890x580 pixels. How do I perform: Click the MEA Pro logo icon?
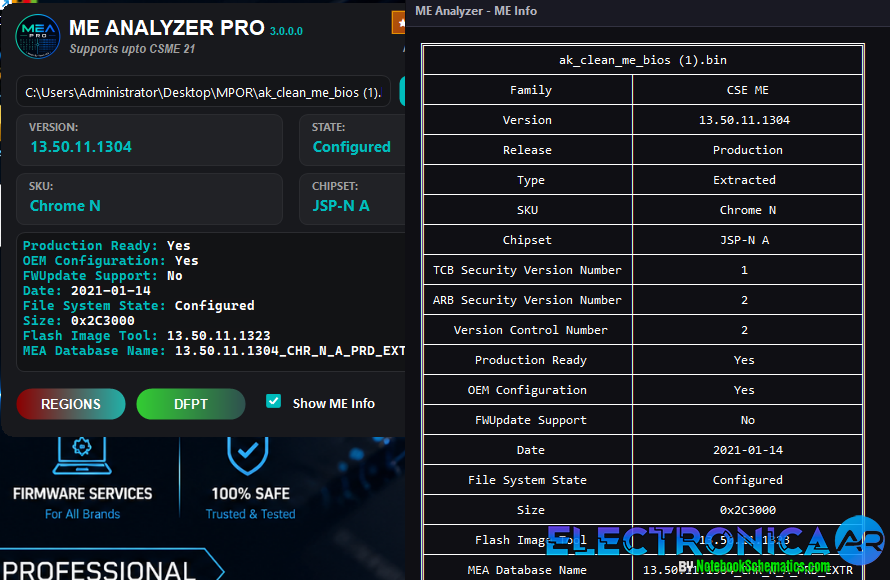click(37, 36)
